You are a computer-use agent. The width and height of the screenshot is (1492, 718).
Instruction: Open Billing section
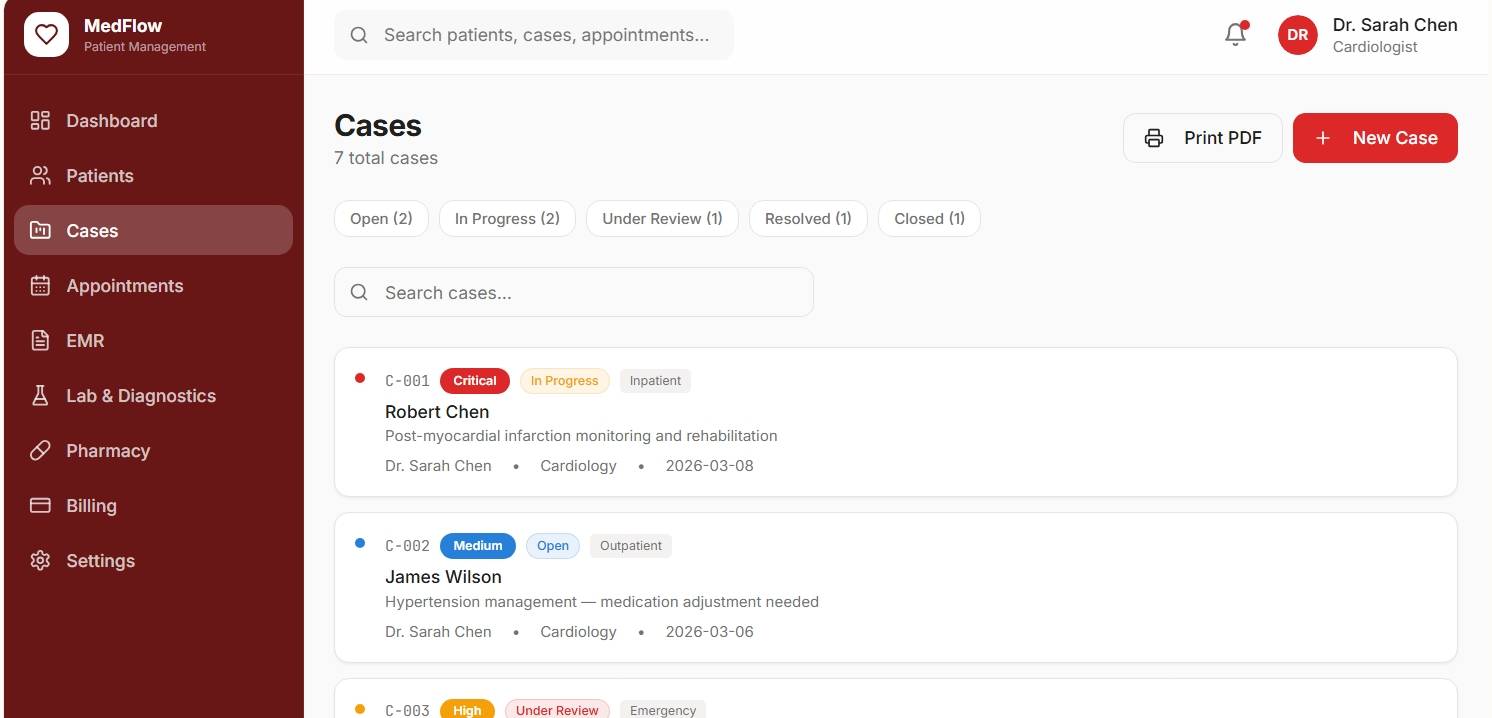tap(153, 506)
